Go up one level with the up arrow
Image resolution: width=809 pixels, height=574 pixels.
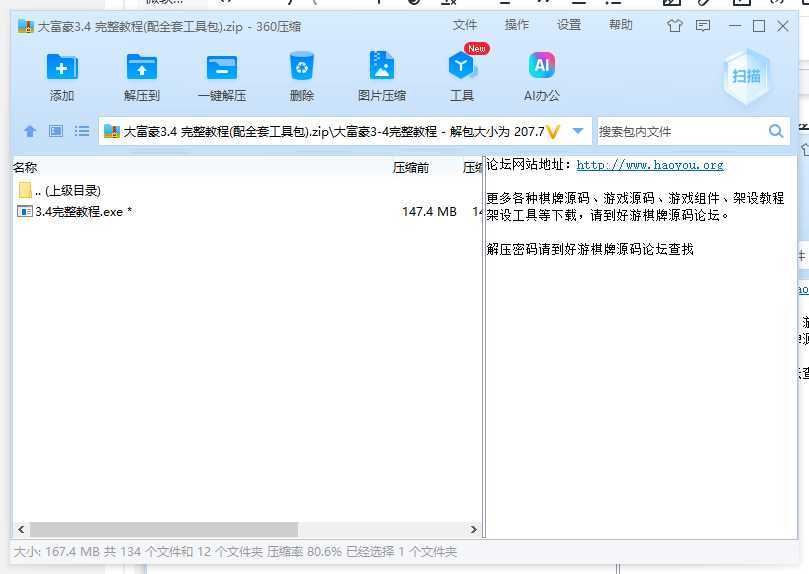tap(30, 131)
